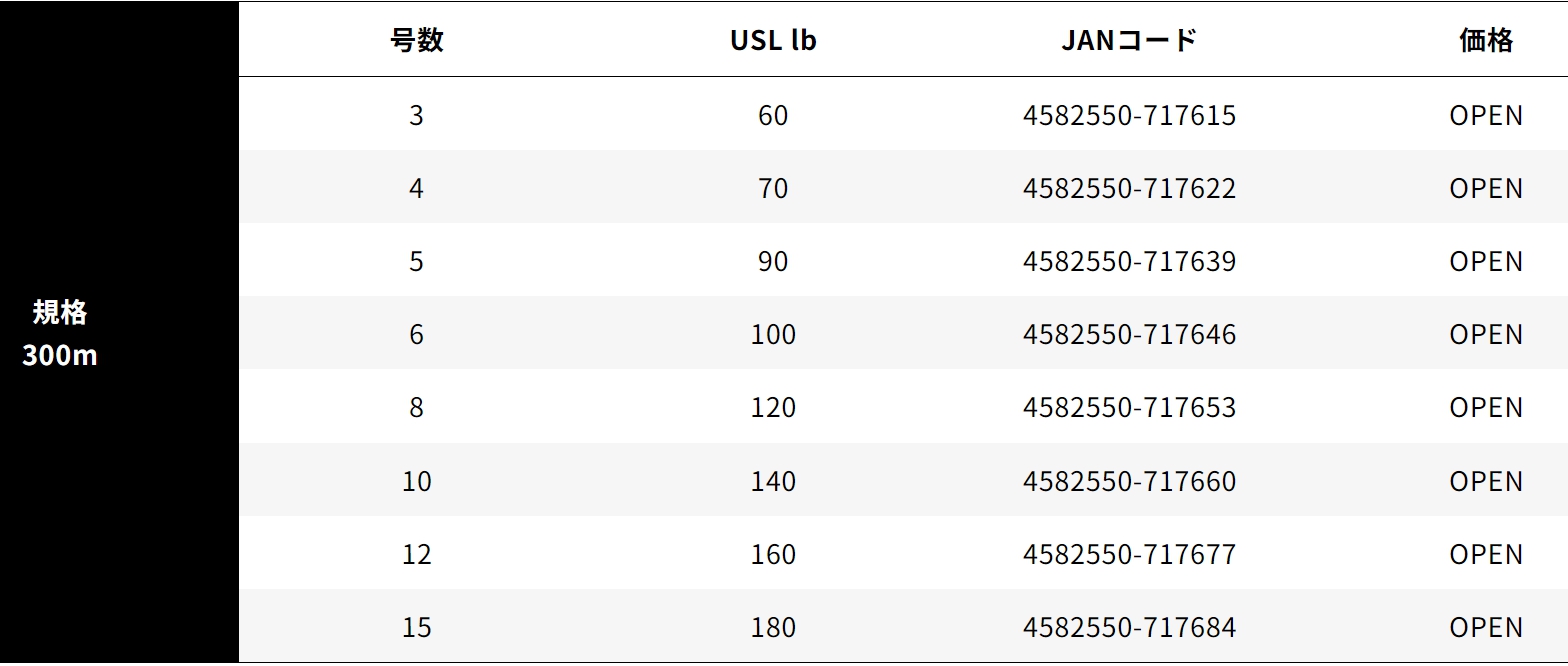The image size is (1568, 666).
Task: Click JAN code 4582550-717639
Action: coord(1129,261)
